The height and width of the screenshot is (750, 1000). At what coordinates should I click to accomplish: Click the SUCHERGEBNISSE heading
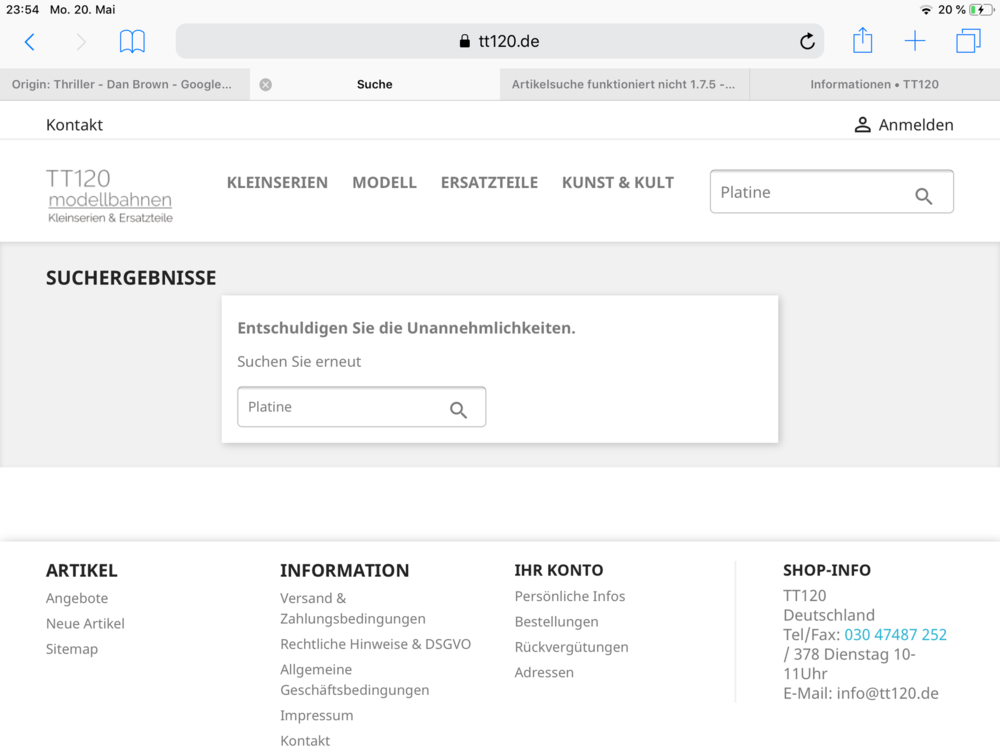click(131, 278)
